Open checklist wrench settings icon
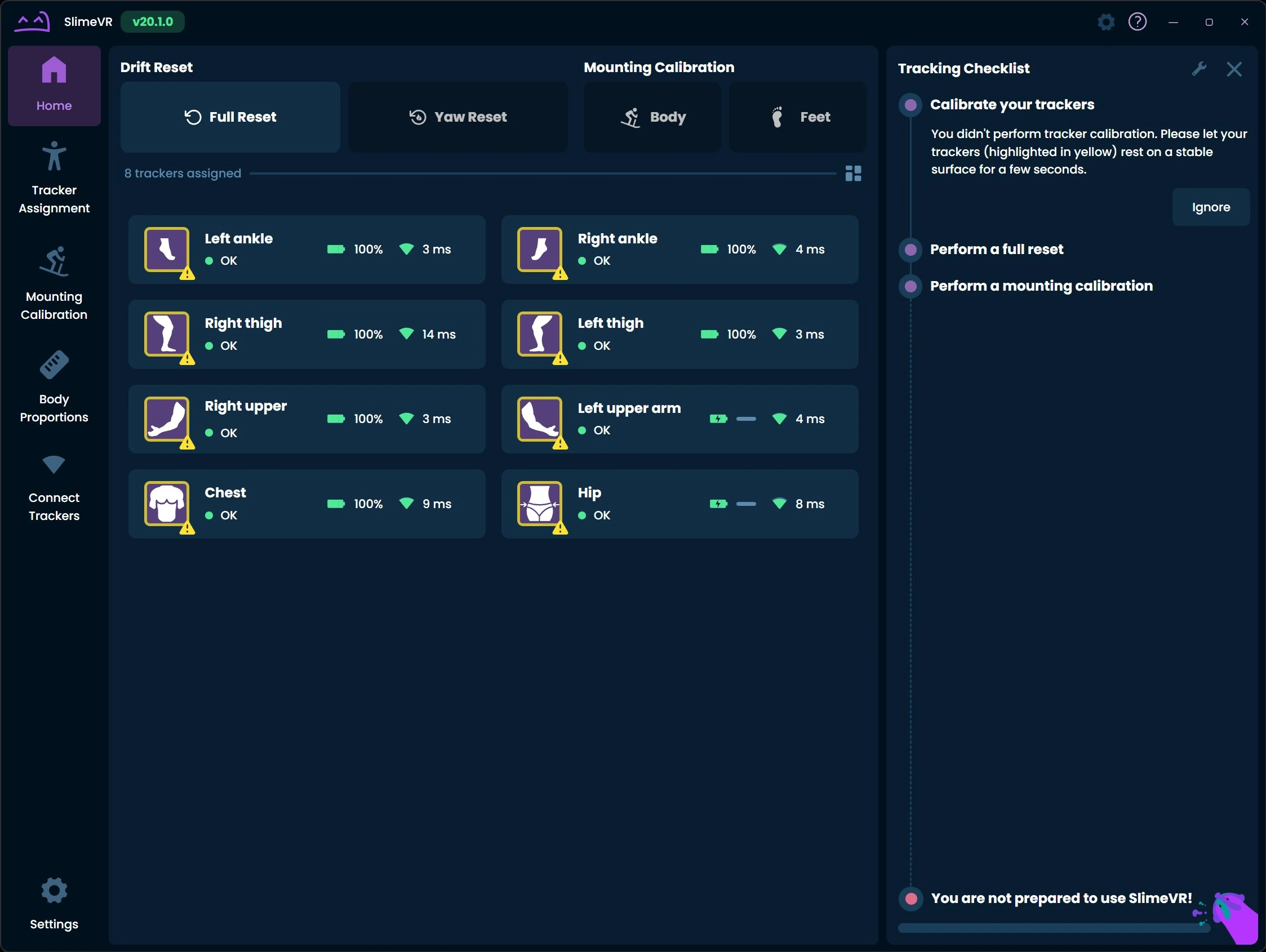 [1199, 69]
